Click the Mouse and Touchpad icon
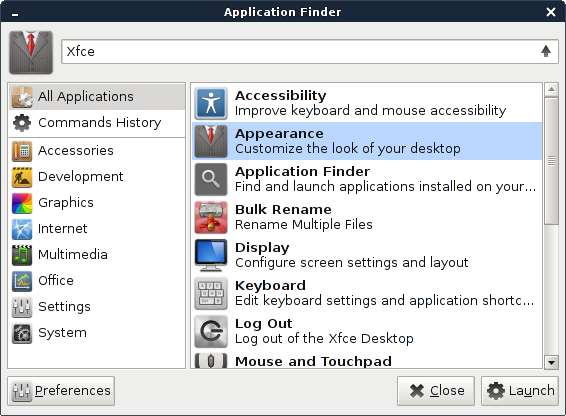The width and height of the screenshot is (566, 416). tap(211, 360)
